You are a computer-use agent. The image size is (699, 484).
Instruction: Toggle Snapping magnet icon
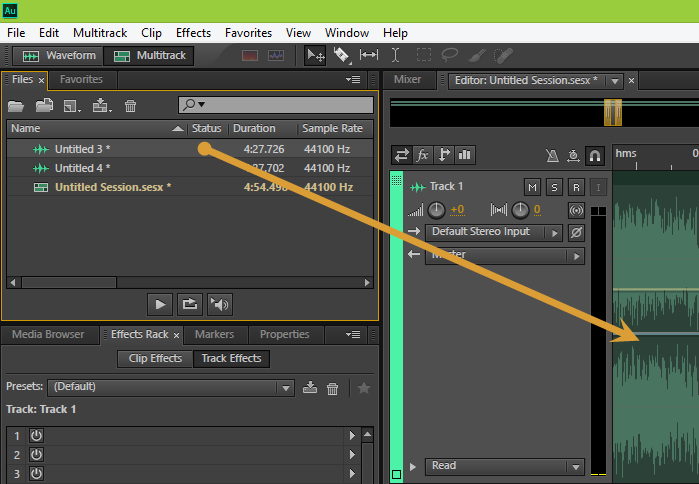[x=595, y=156]
